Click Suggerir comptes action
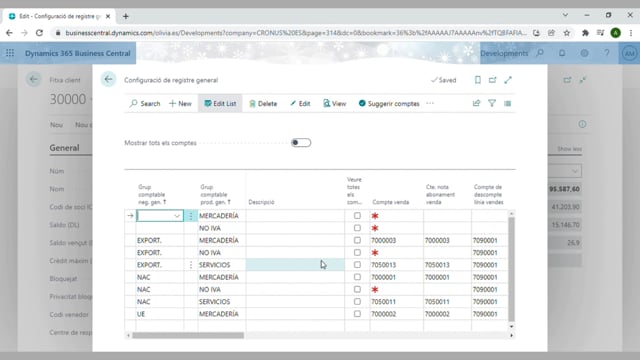 pos(389,103)
